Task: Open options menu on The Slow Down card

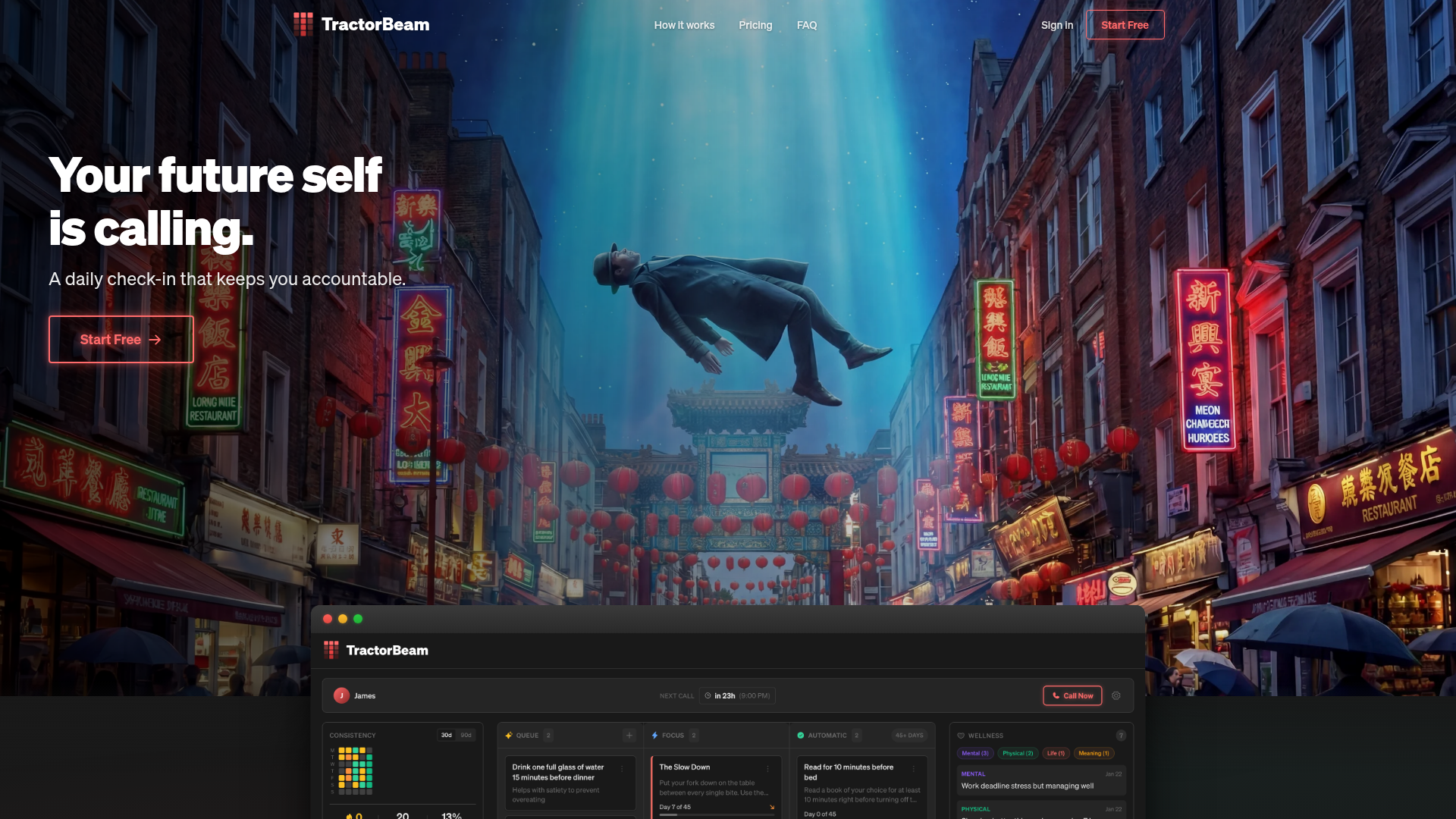Action: [x=767, y=768]
